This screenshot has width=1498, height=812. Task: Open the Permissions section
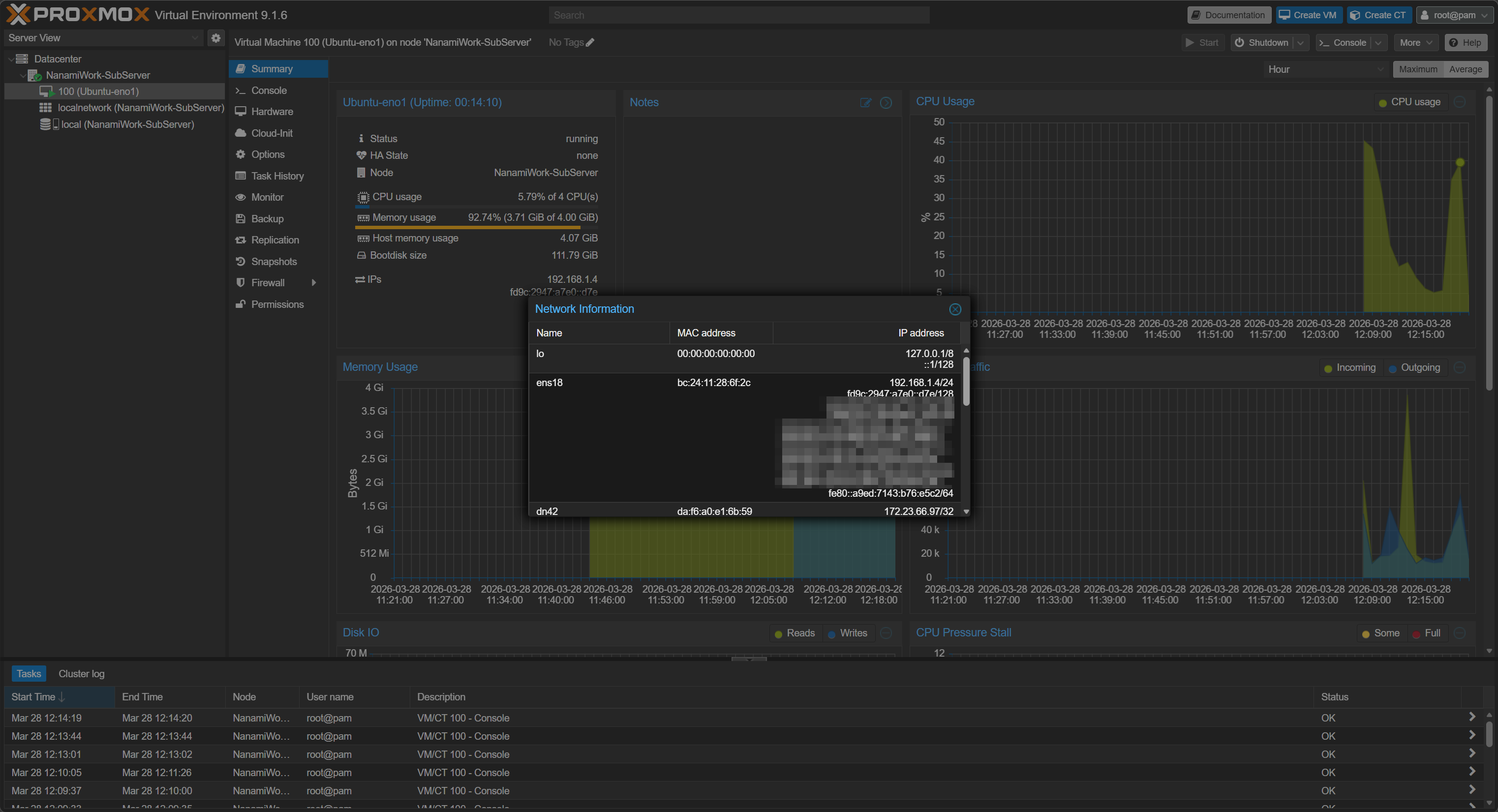click(278, 304)
